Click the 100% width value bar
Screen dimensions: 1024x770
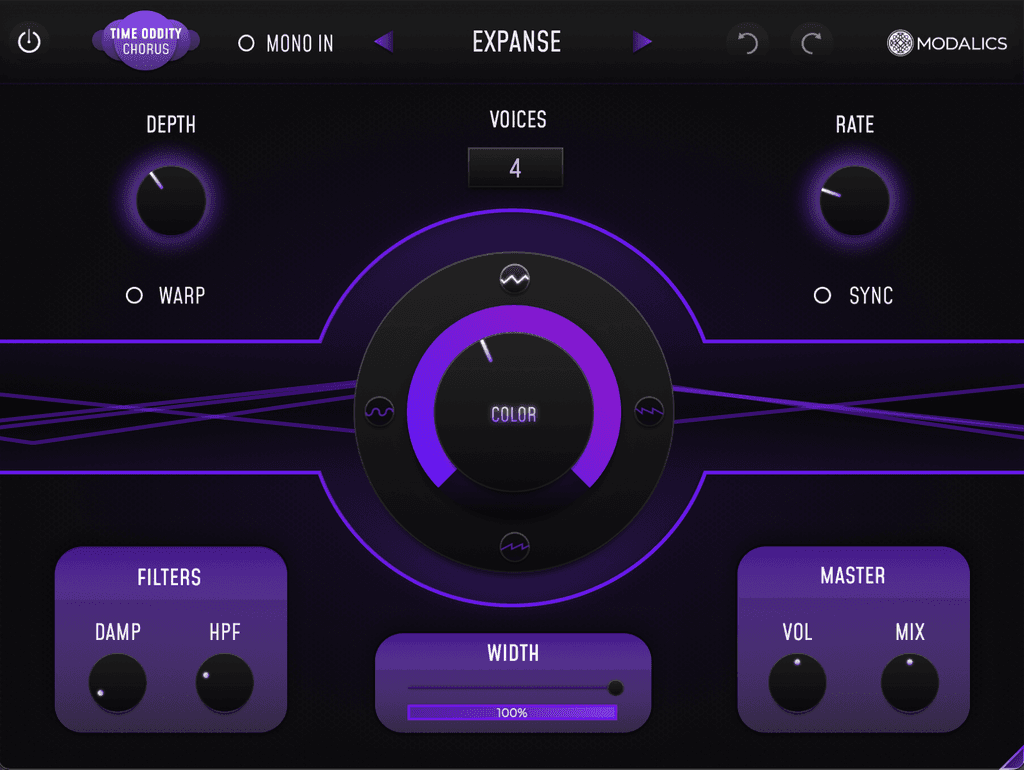point(512,713)
